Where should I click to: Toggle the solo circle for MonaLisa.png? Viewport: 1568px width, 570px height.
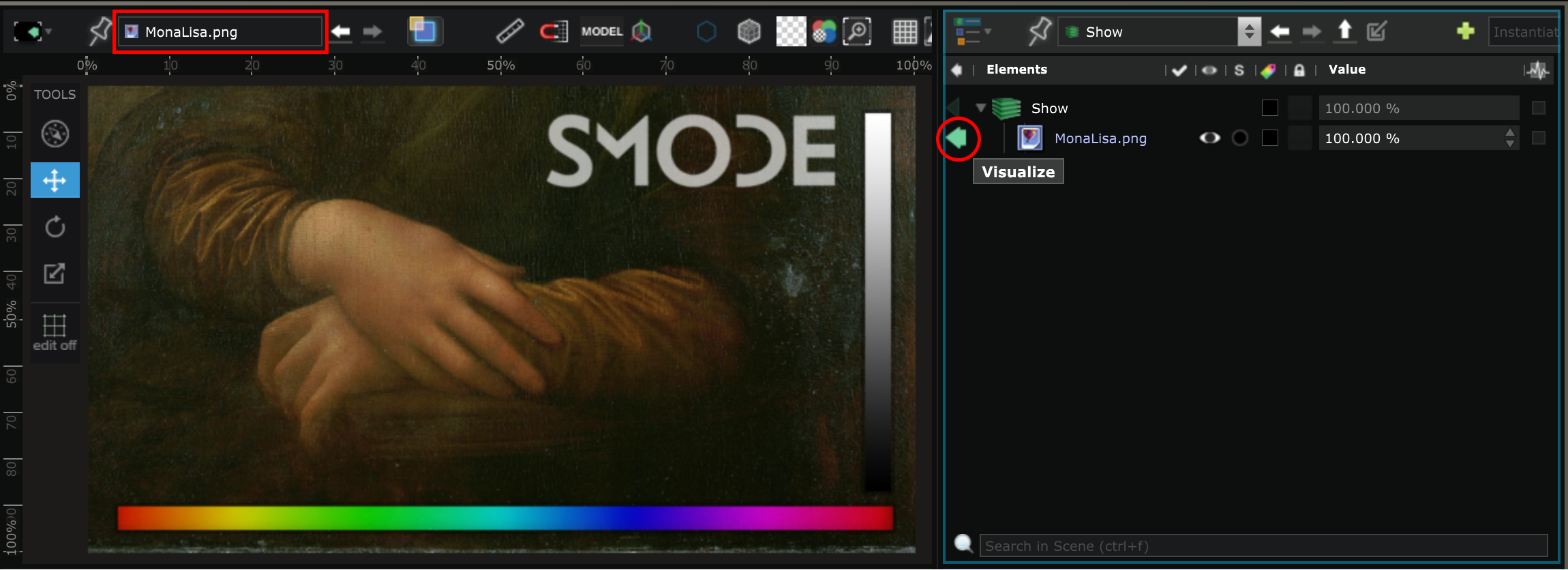(1240, 138)
